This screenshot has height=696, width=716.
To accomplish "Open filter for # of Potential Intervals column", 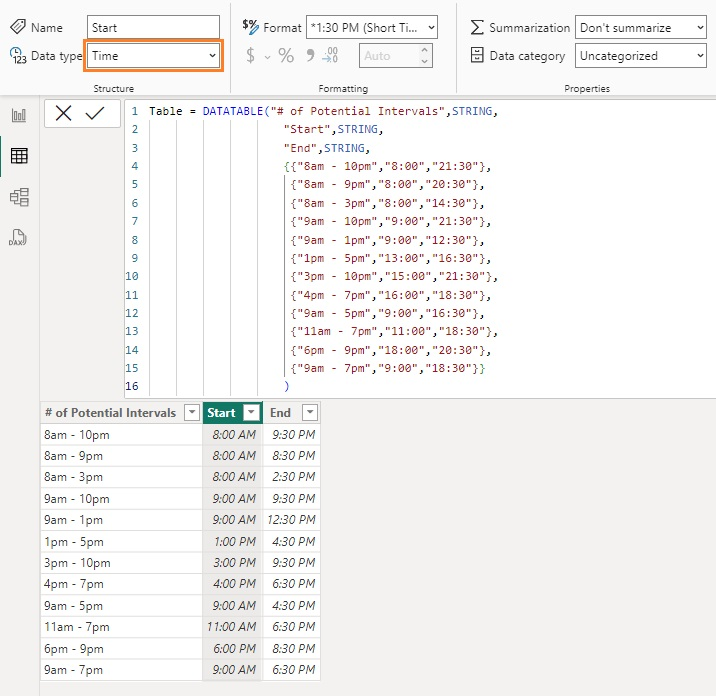I will pyautogui.click(x=192, y=412).
